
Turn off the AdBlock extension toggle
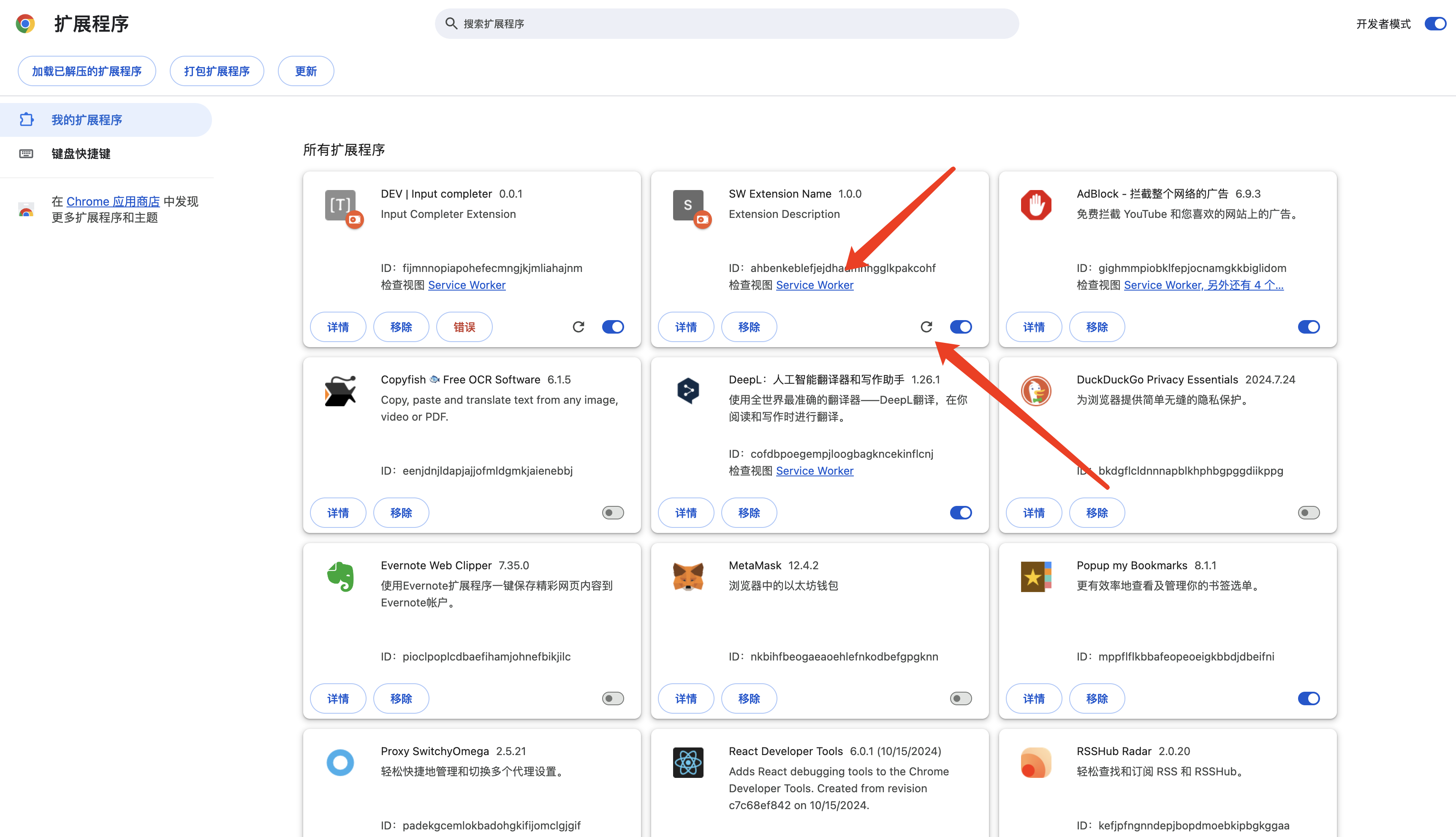coord(1309,327)
